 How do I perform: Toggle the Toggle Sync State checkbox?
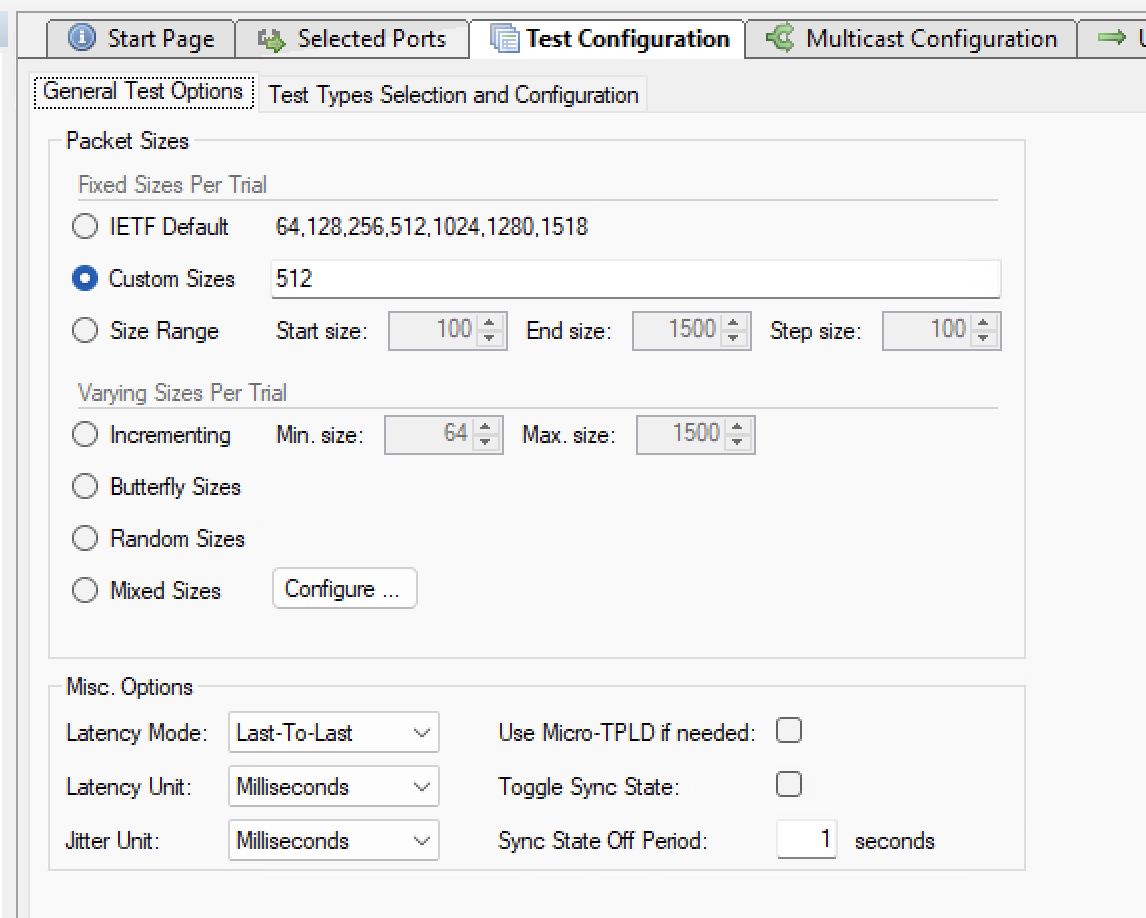pyautogui.click(x=789, y=785)
